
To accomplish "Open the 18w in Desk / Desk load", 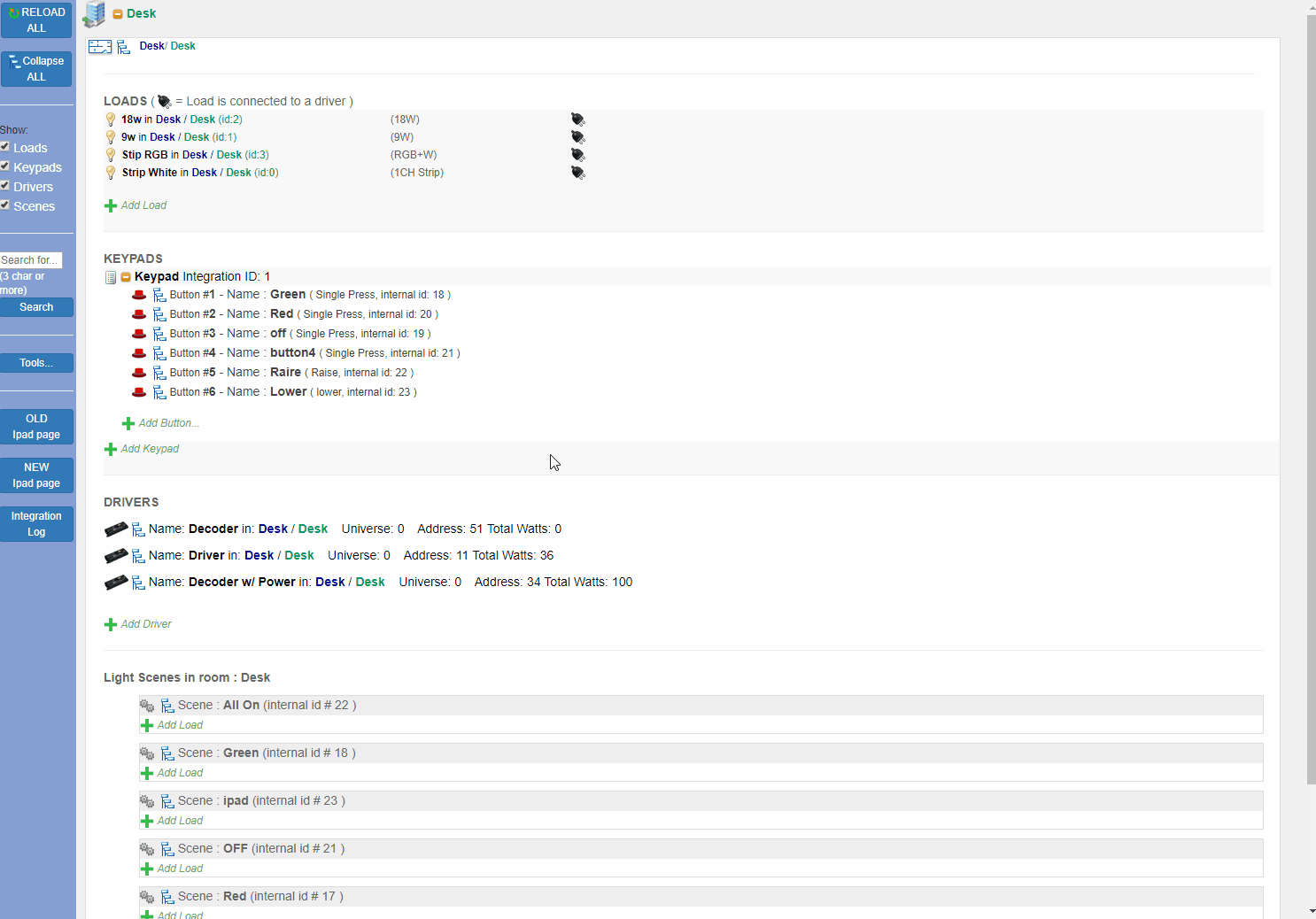I will pyautogui.click(x=182, y=120).
